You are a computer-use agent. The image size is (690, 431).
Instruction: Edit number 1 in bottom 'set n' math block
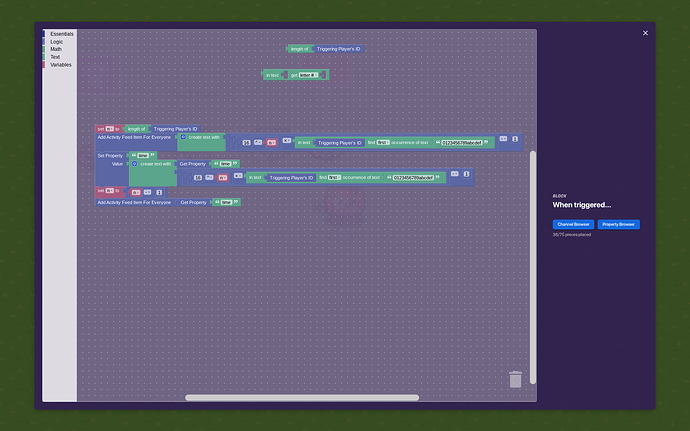point(159,192)
